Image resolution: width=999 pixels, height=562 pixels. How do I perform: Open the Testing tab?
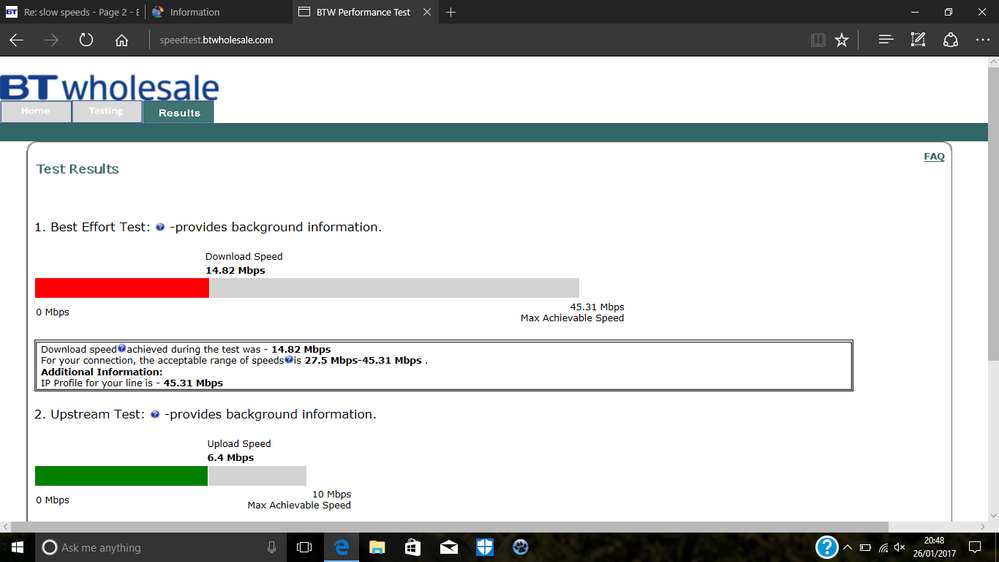pos(106,112)
